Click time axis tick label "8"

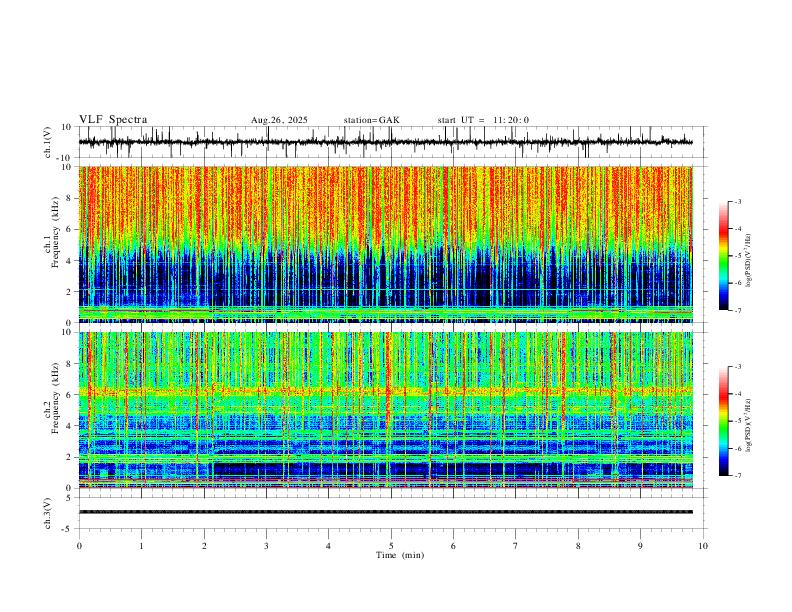tap(578, 546)
